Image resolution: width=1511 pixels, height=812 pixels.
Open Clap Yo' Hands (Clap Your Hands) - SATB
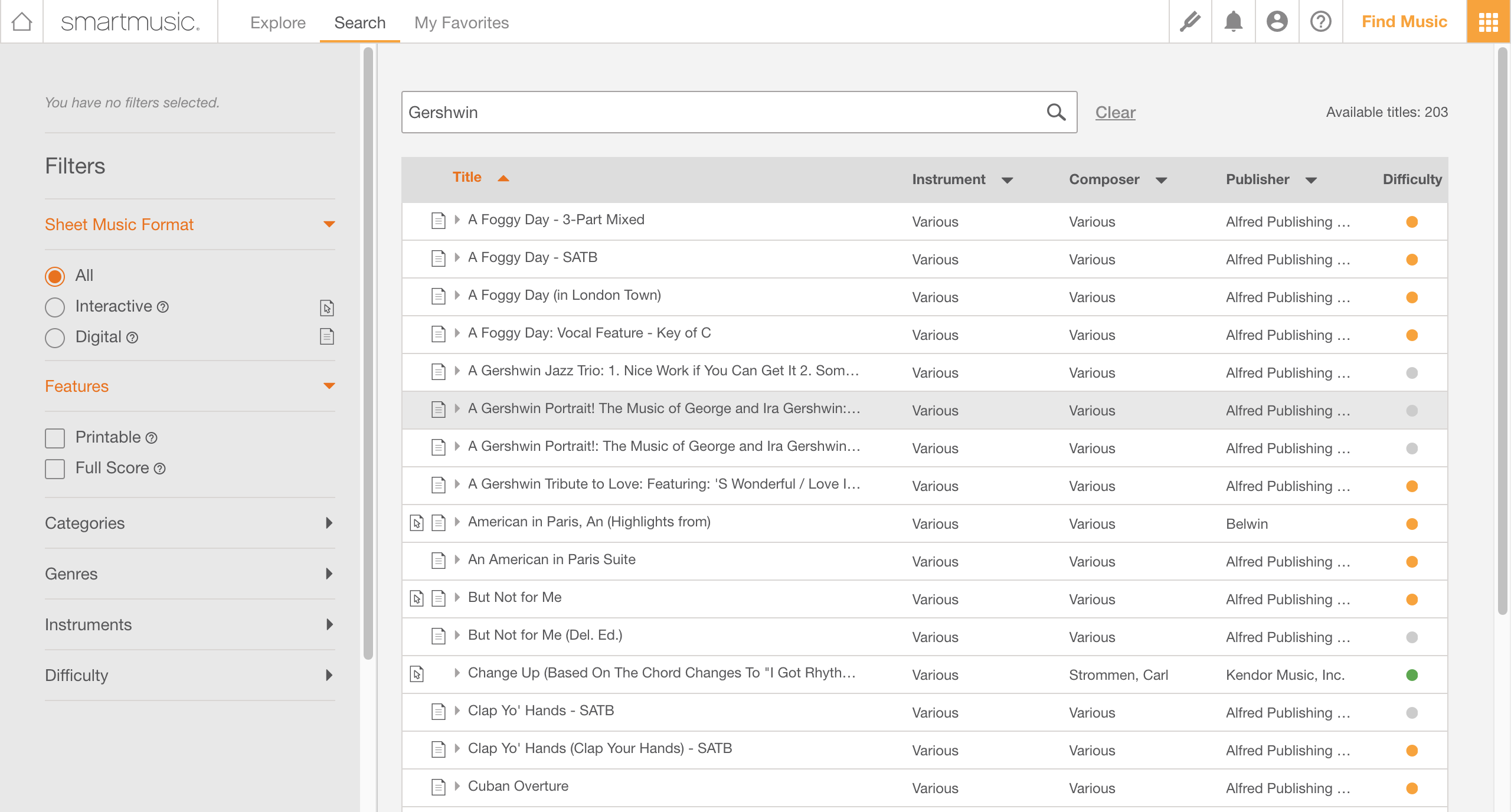[x=600, y=748]
